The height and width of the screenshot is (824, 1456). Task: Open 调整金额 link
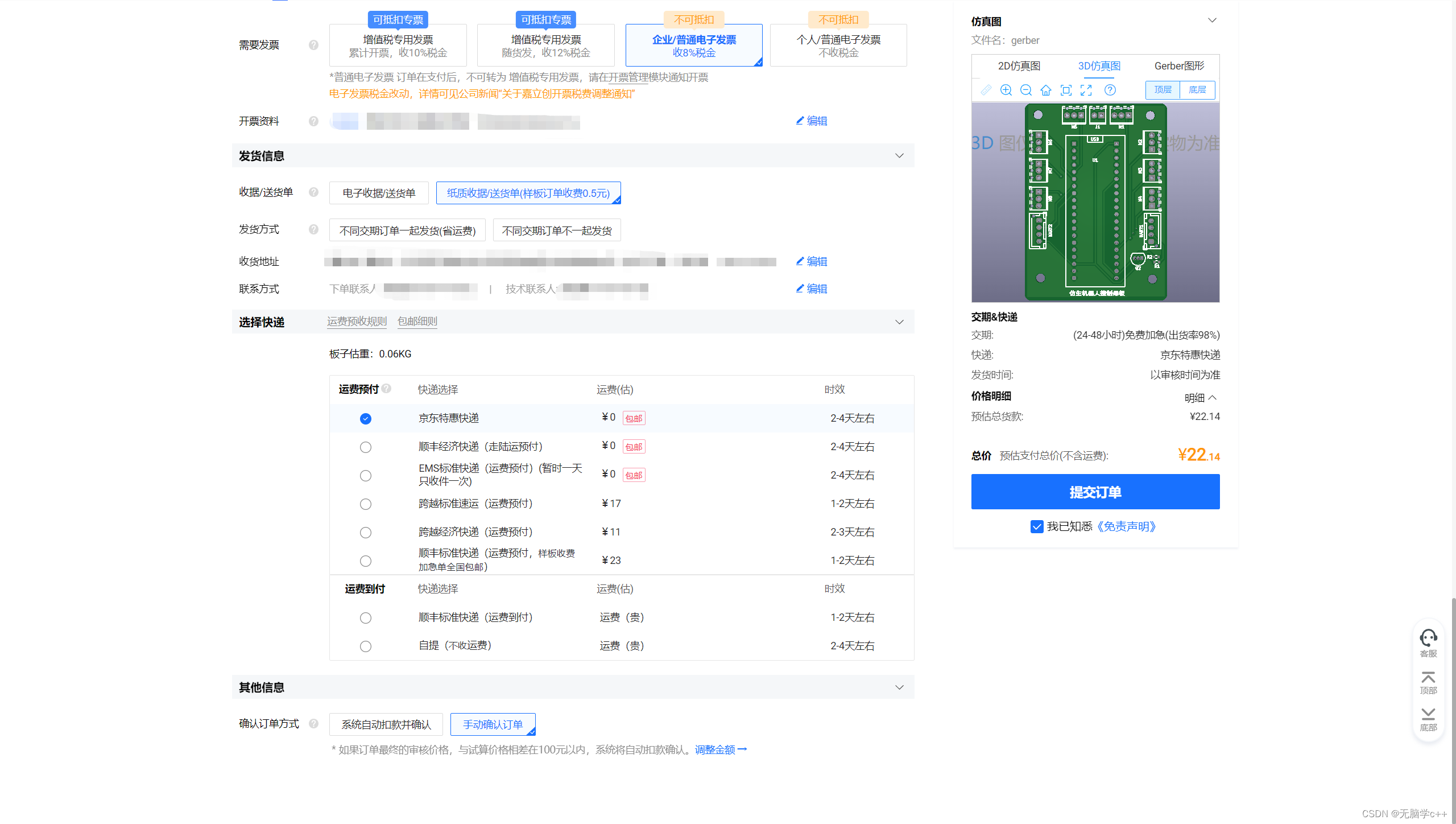[721, 749]
